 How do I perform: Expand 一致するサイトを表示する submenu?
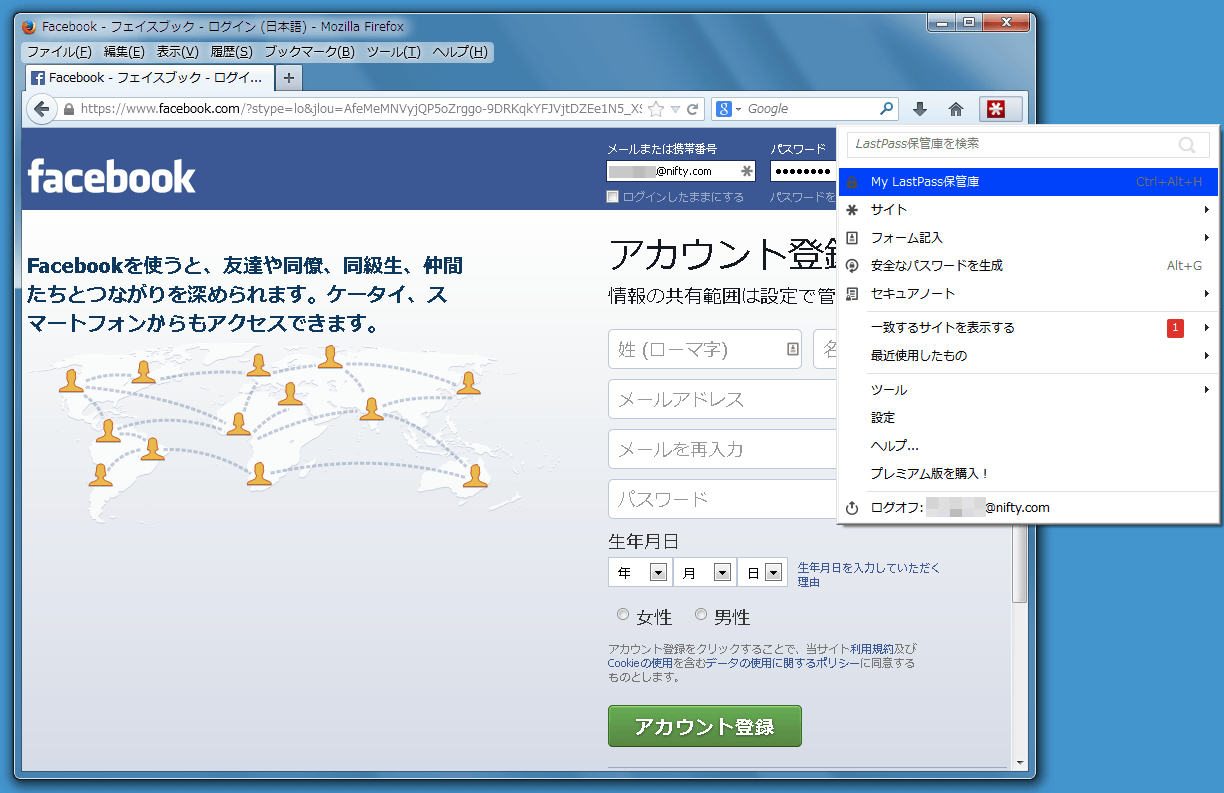(x=1207, y=328)
